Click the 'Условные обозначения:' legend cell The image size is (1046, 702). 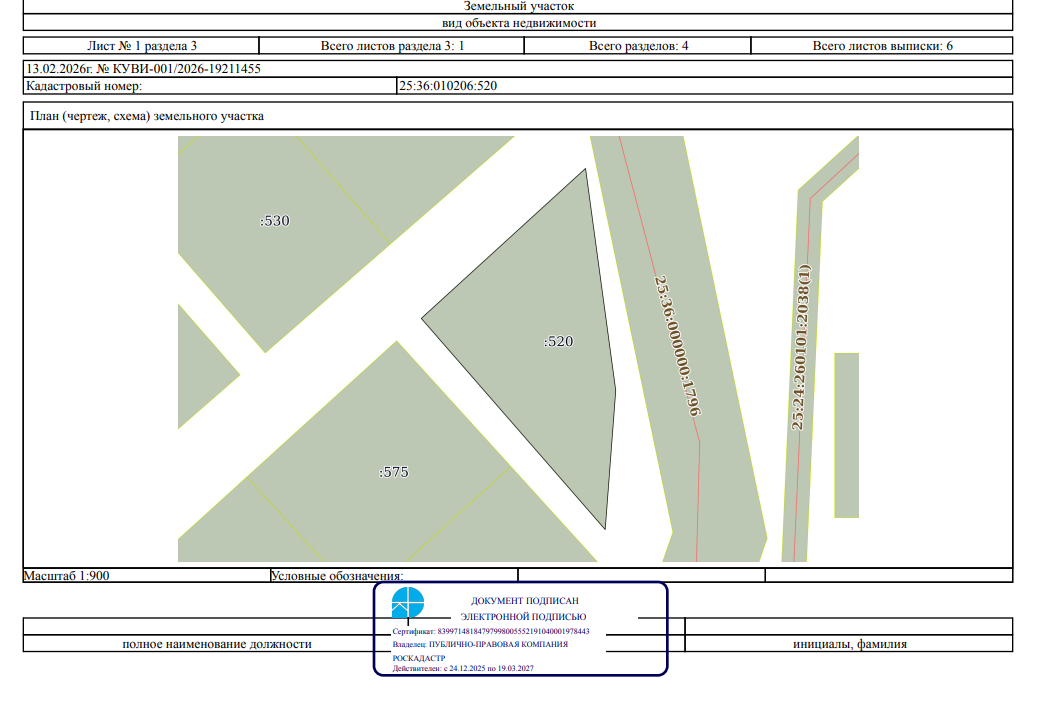pos(336,576)
